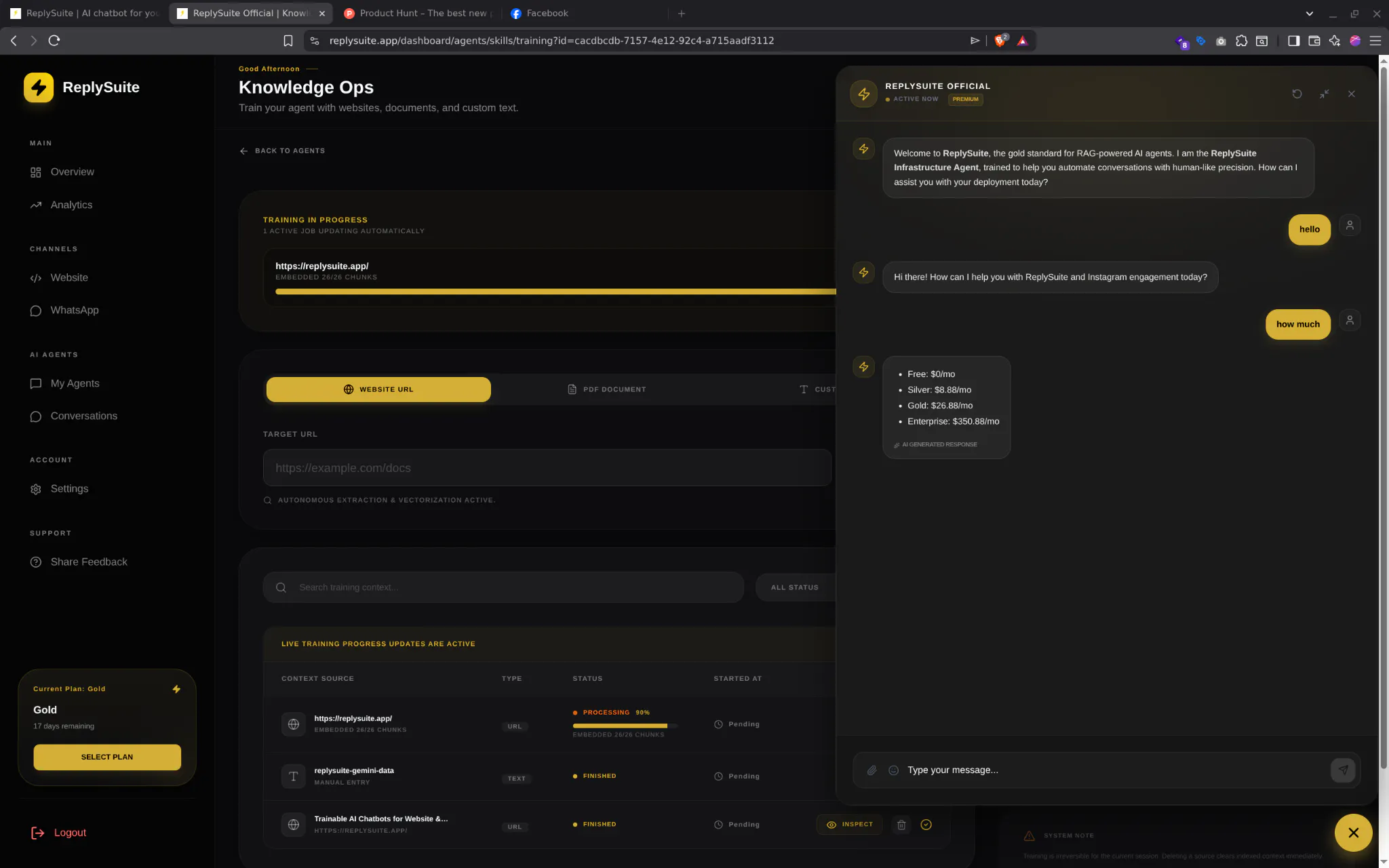Open Brave Rewards triangle icon
Screen dimensions: 1389x868
click(x=1022, y=41)
